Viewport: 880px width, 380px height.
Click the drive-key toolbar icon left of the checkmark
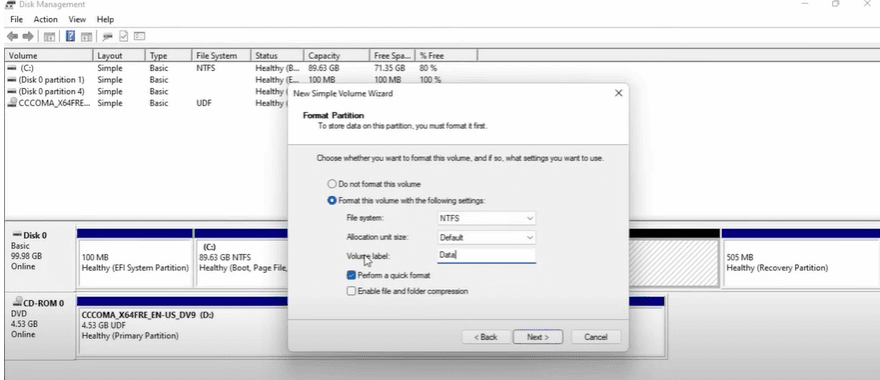point(108,36)
